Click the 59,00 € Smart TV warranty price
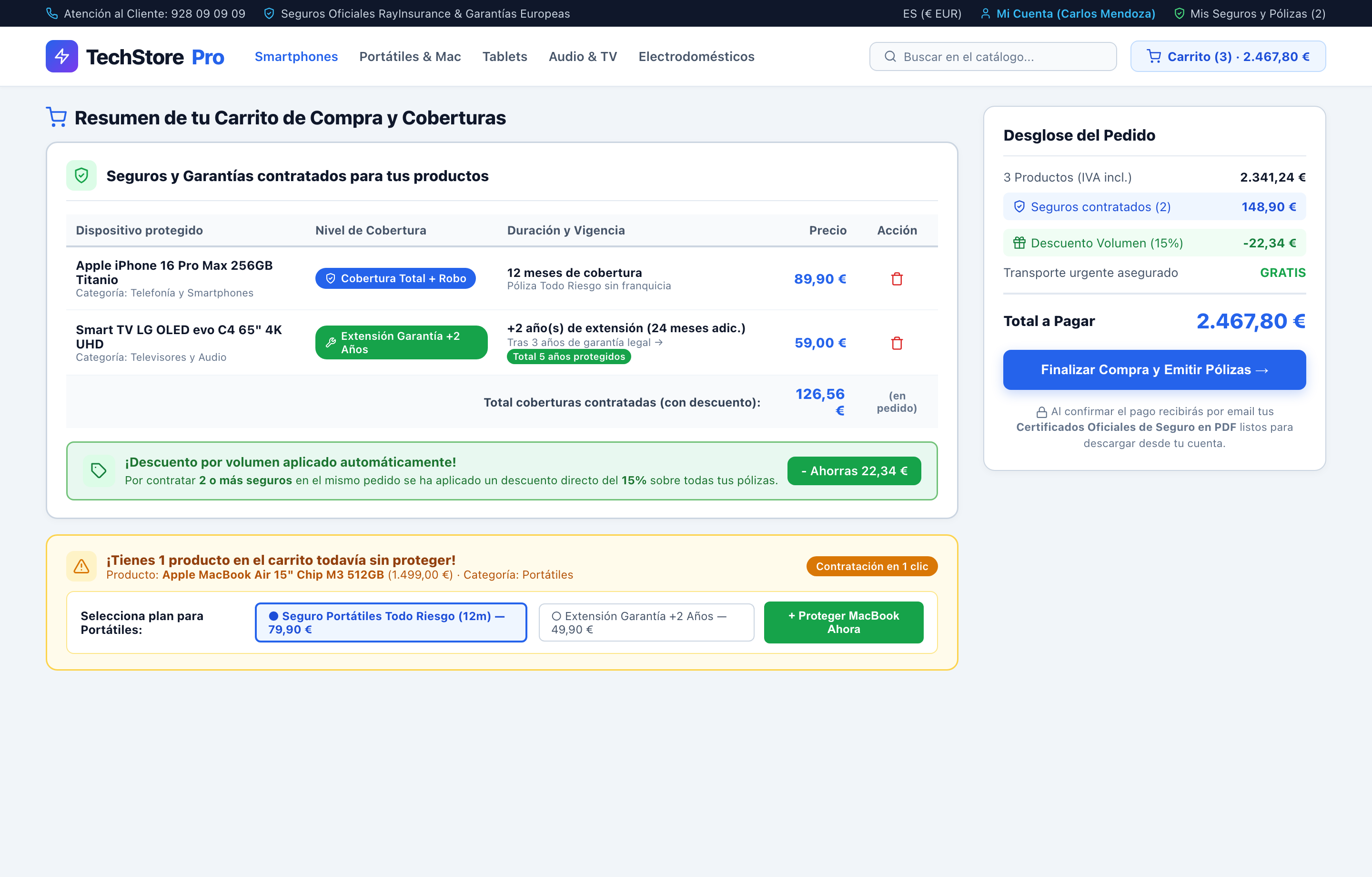The image size is (1372, 877). 820,343
